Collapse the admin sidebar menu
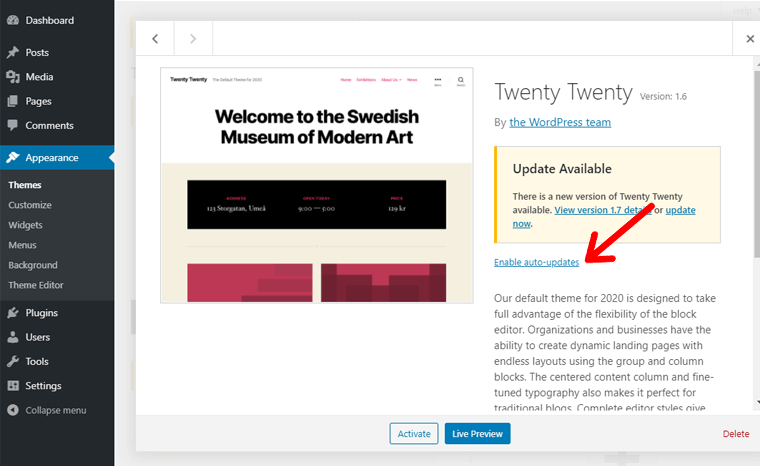Viewport: 760px width, 467px height. click(x=55, y=410)
